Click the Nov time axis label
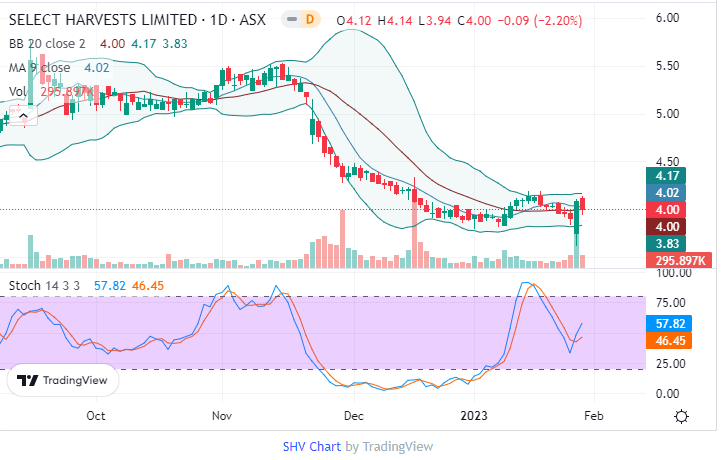 [x=222, y=415]
